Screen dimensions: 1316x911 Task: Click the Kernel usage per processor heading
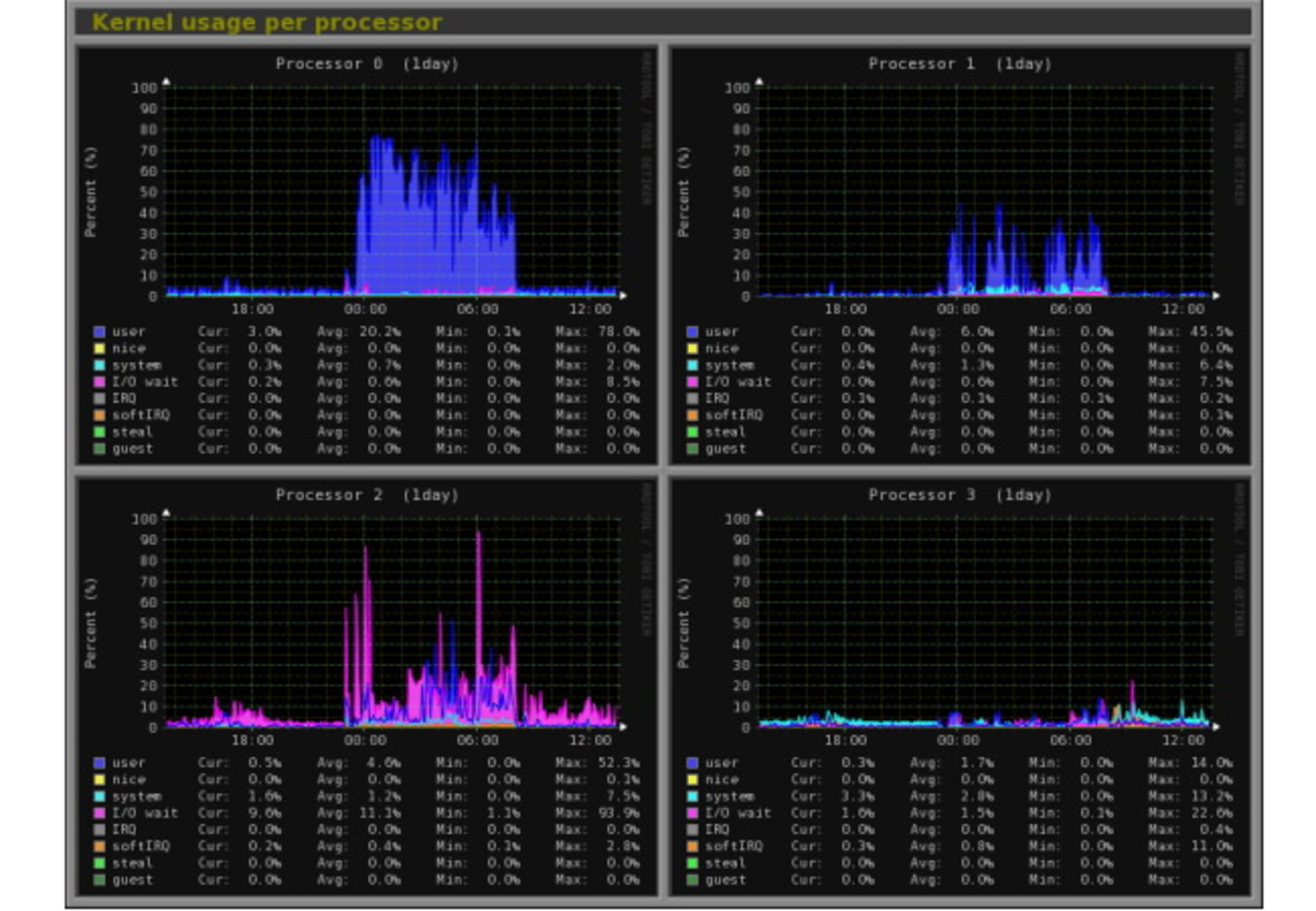267,23
